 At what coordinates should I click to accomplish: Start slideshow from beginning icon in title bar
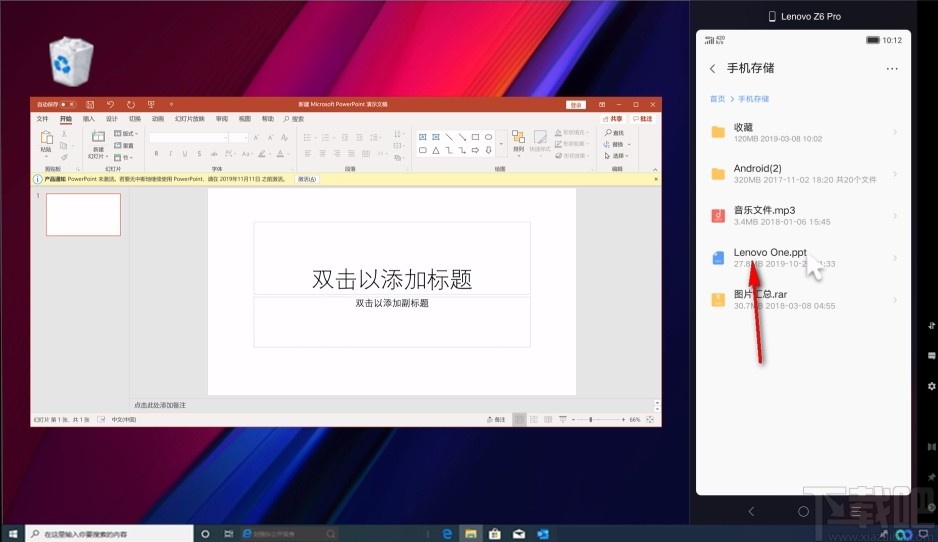(x=151, y=105)
